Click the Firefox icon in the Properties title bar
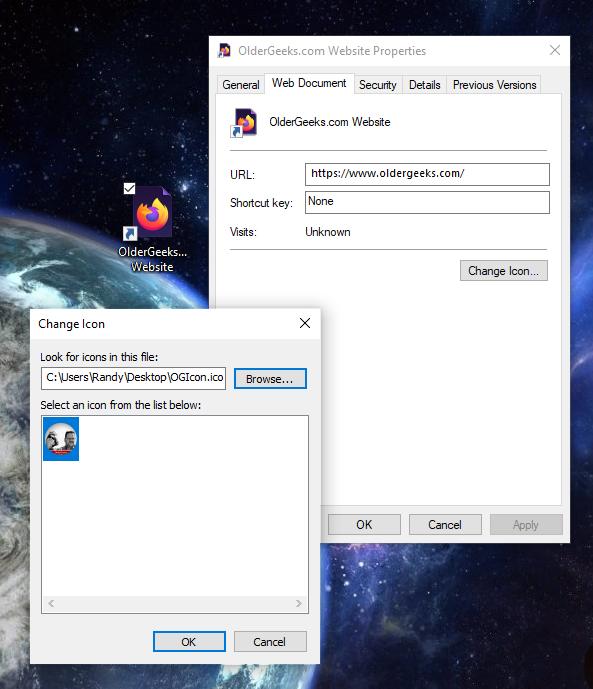 tap(224, 51)
